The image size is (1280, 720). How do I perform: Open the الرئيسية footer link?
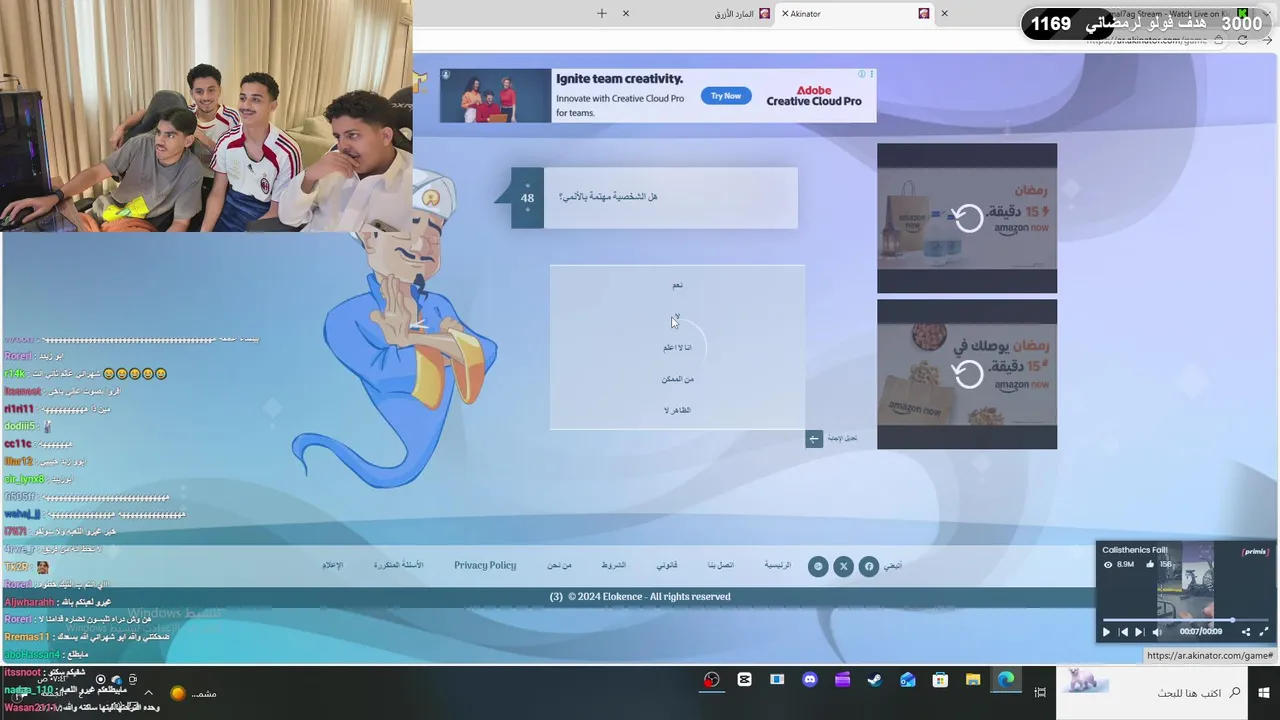tap(778, 565)
